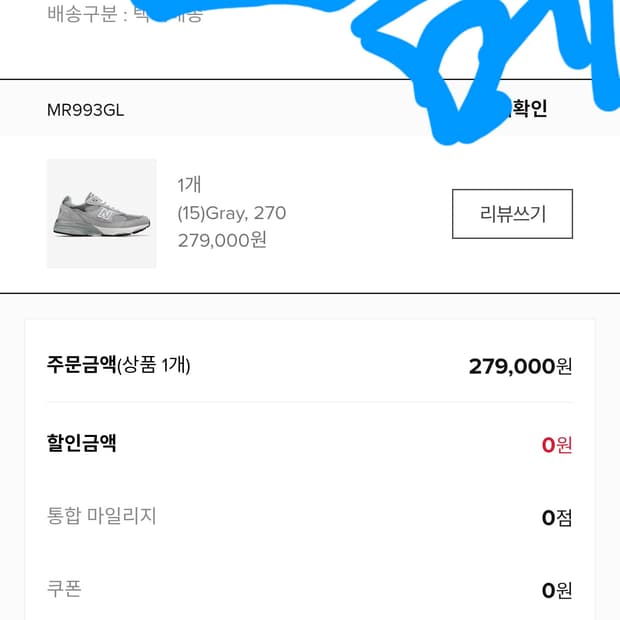This screenshot has height=620, width=620.
Task: Click the 할인금액 label
Action: point(82,443)
